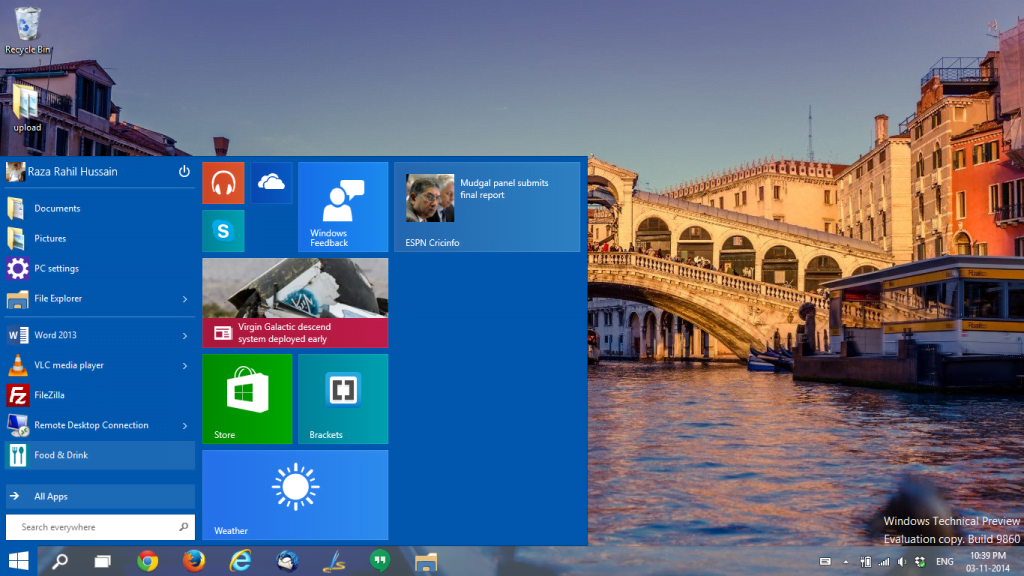Click the Search everywhere input box
This screenshot has height=576, width=1024.
(95, 527)
